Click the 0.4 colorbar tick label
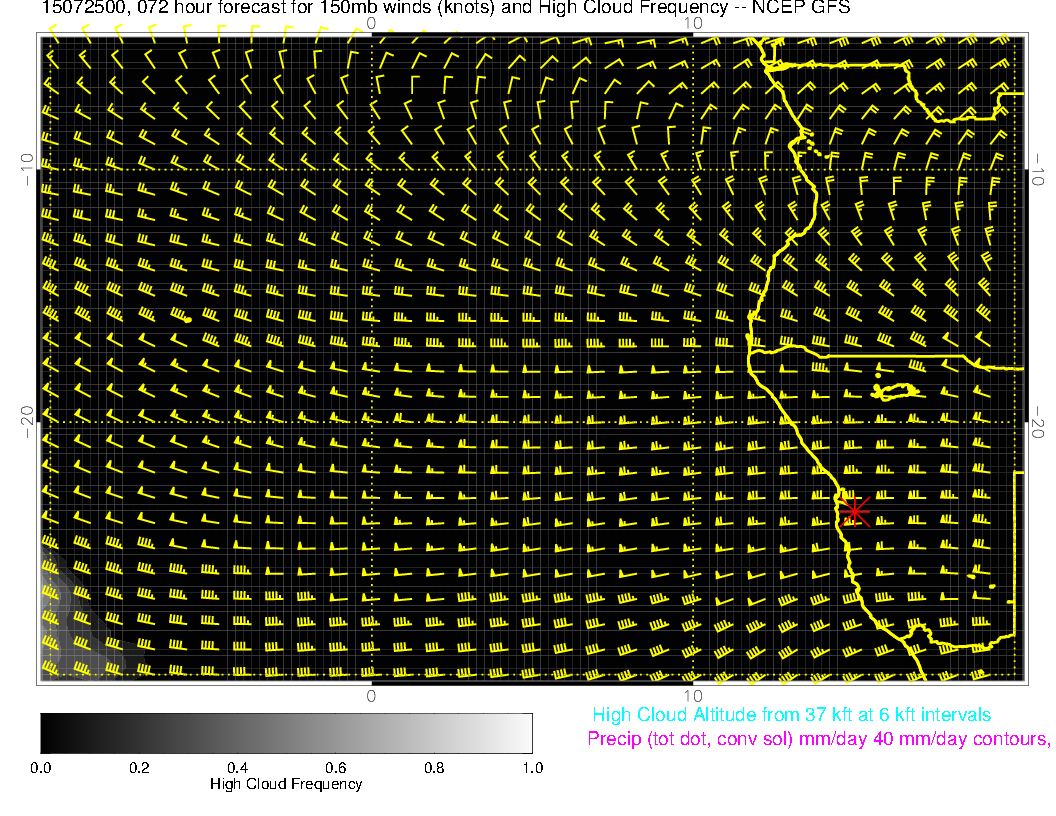The image size is (1056, 816). (237, 767)
